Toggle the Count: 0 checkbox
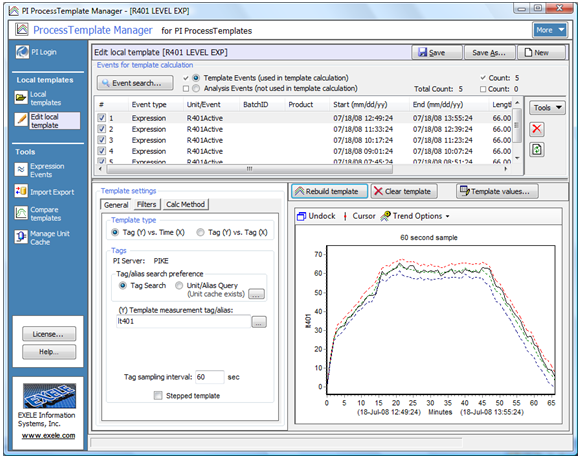The image size is (581, 458). coord(483,89)
